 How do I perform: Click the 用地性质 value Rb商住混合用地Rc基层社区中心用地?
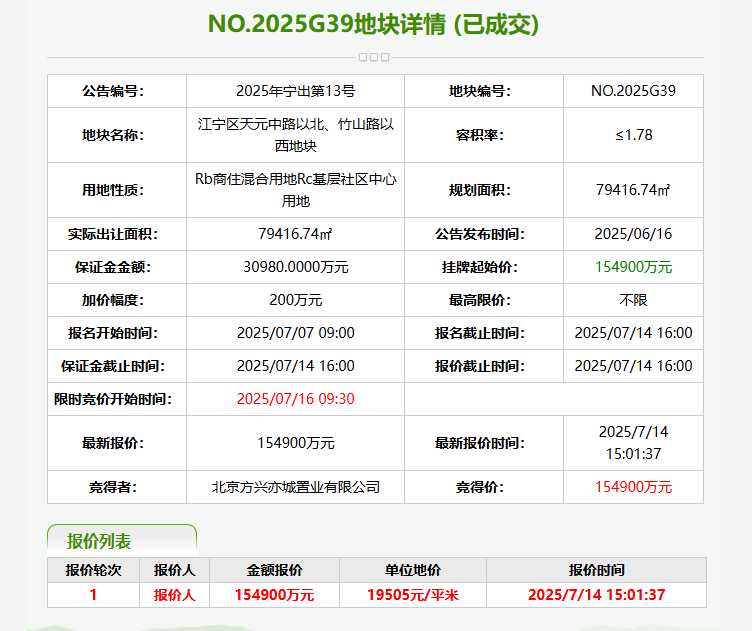295,190
